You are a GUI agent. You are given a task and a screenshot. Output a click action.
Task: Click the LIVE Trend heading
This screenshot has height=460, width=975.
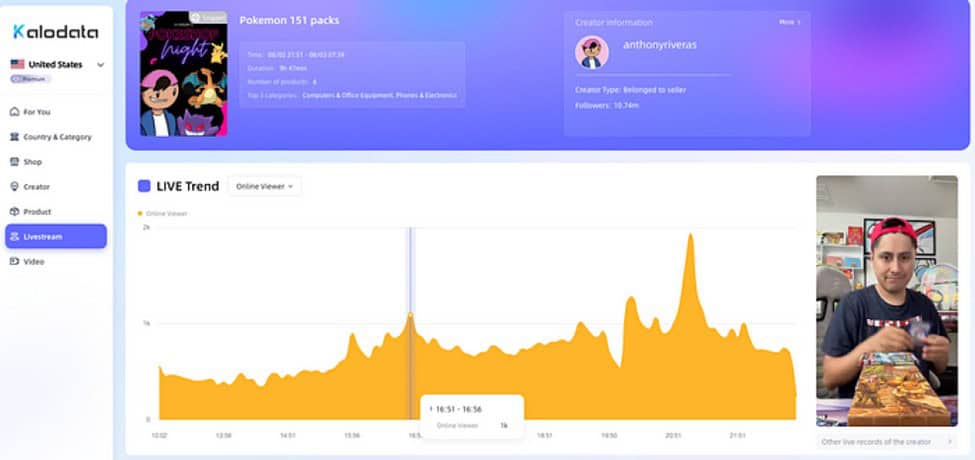pos(188,186)
